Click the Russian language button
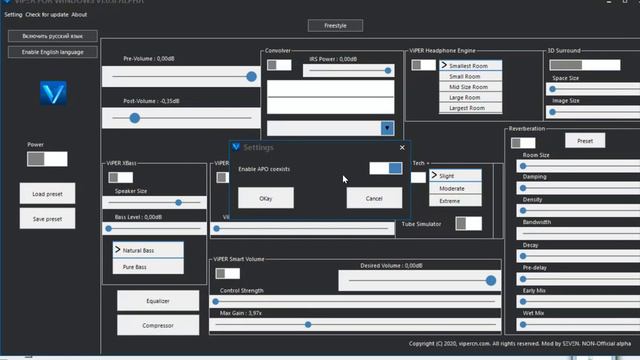This screenshot has width=640, height=360. click(x=53, y=36)
